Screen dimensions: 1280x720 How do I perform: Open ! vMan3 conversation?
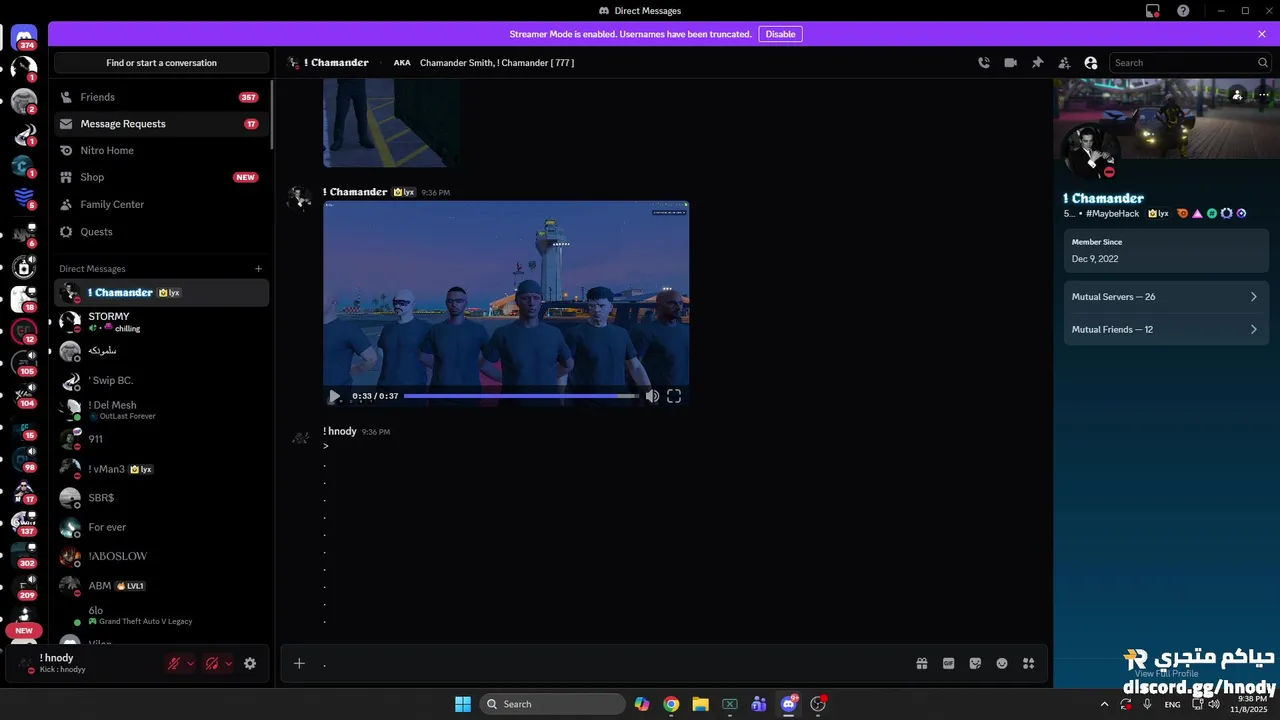point(161,468)
